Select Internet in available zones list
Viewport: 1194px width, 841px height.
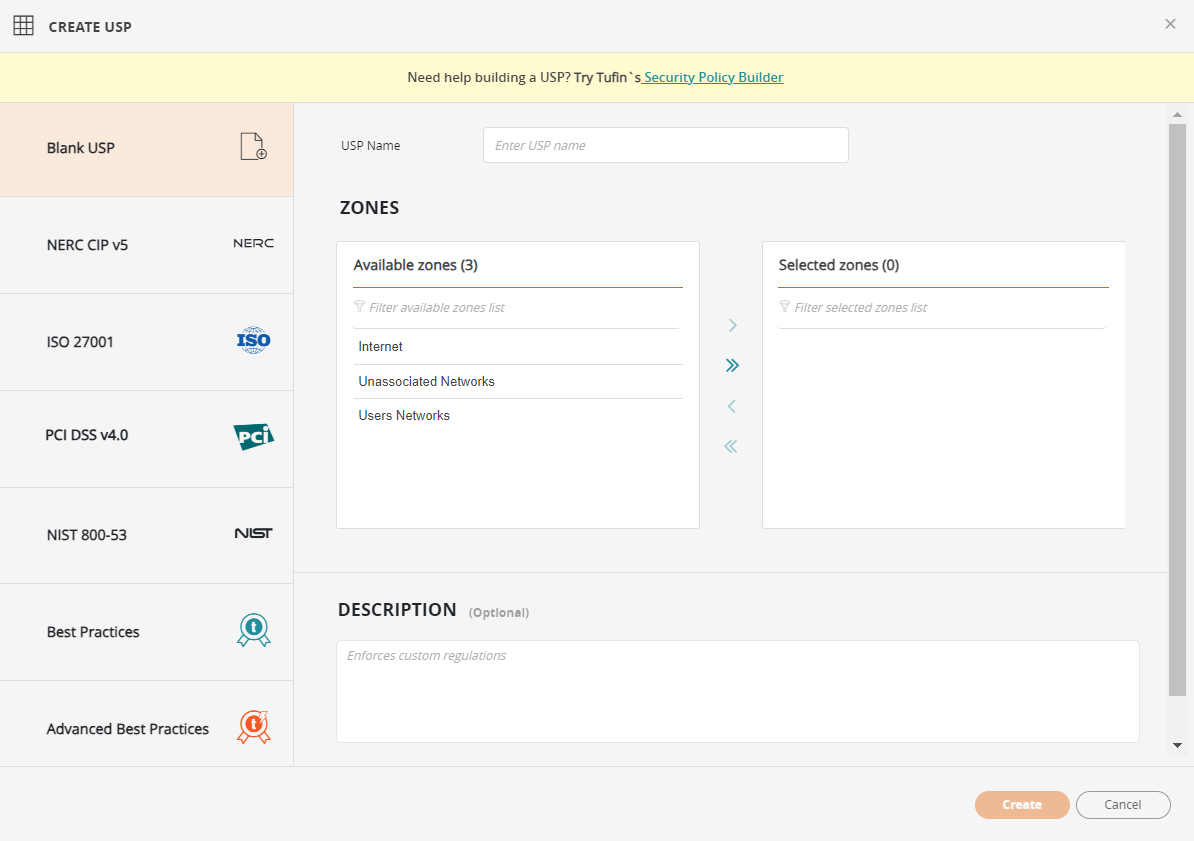coord(381,347)
